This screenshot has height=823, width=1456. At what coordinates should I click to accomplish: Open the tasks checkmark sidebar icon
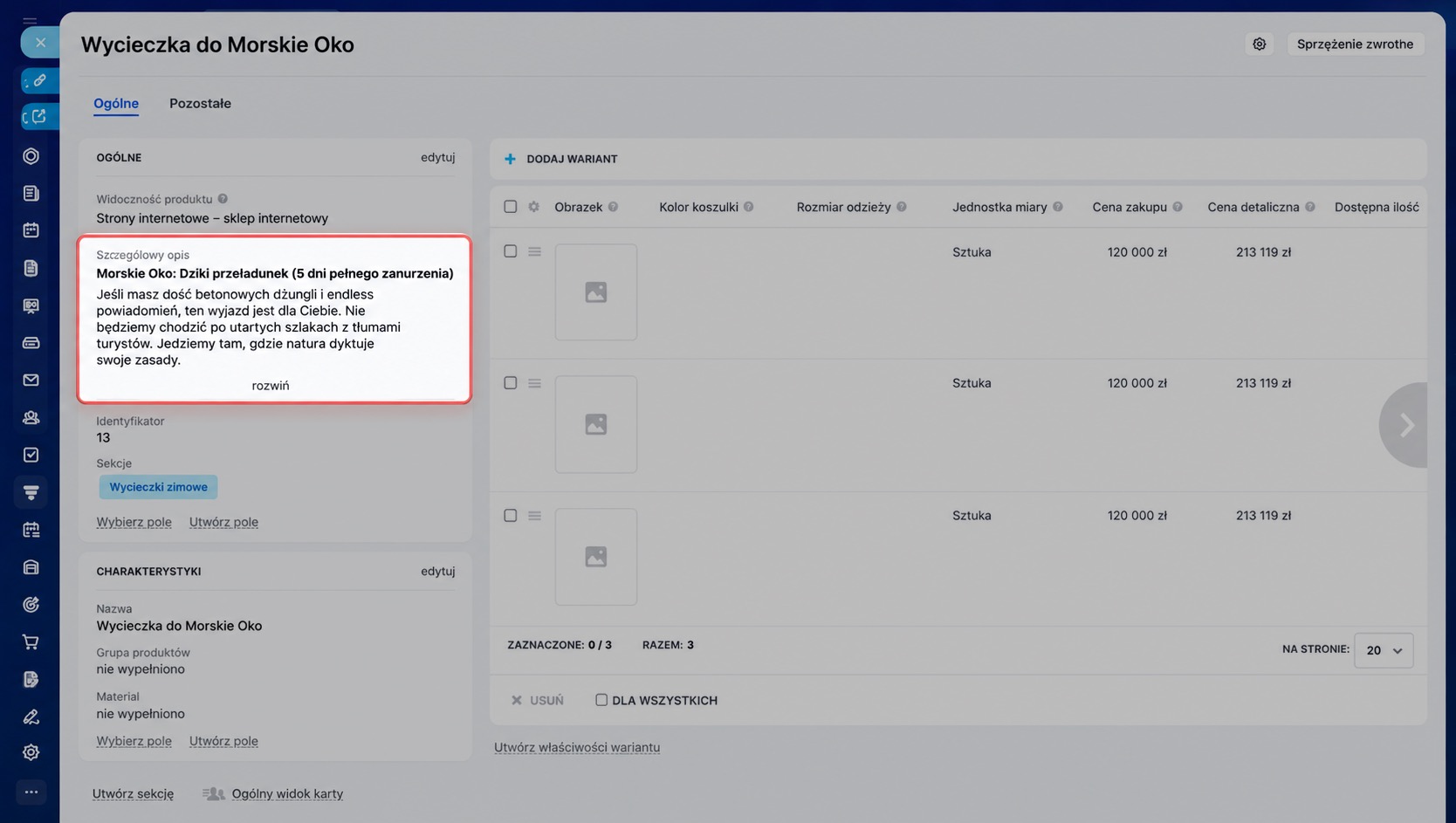coord(31,455)
